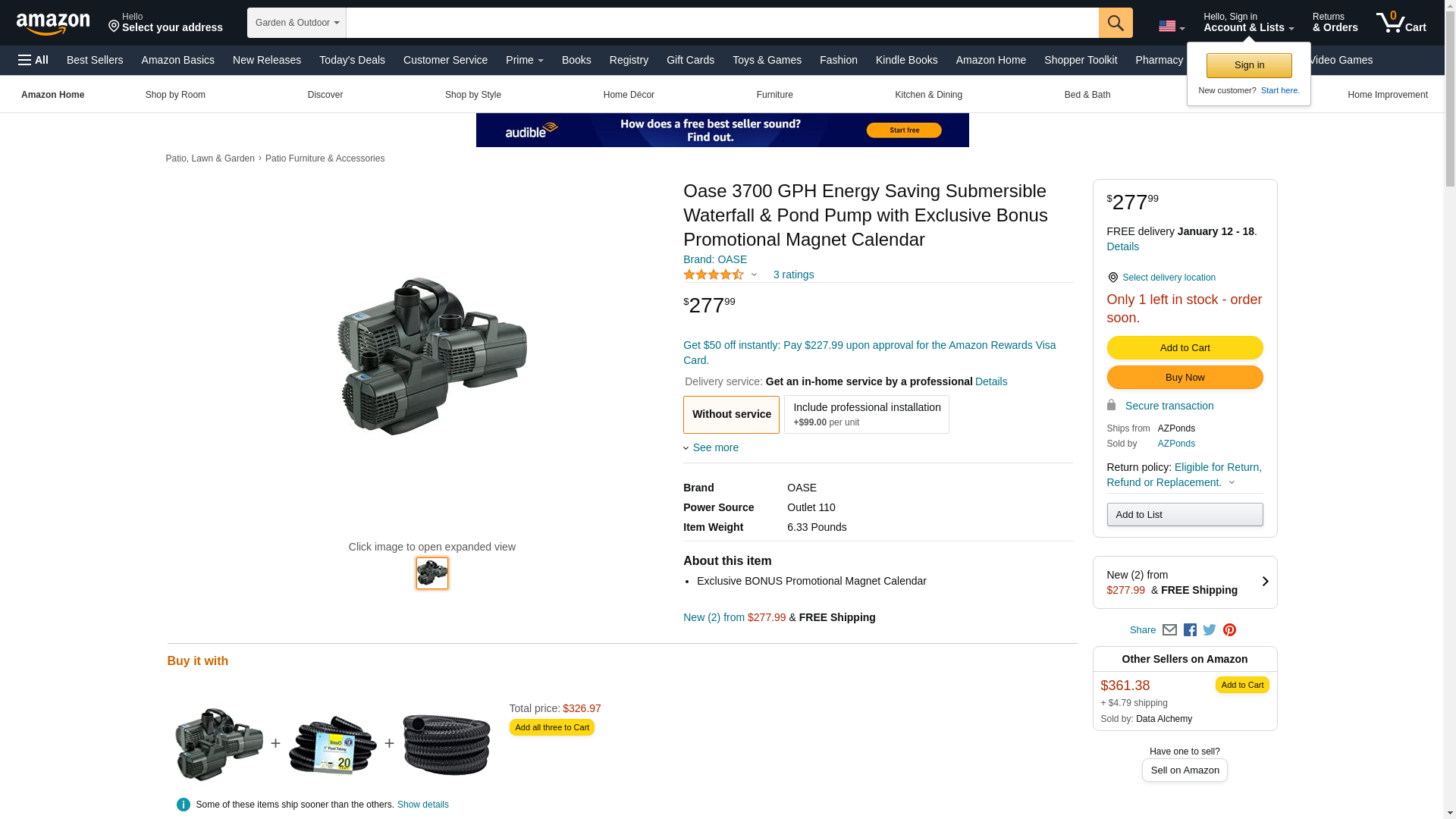The height and width of the screenshot is (819, 1456).
Task: Choose Include professional installation option
Action: coord(866,415)
